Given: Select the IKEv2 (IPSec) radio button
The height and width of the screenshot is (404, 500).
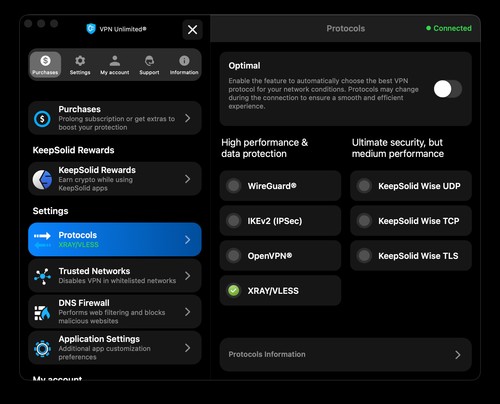Looking at the screenshot, I should (234, 221).
